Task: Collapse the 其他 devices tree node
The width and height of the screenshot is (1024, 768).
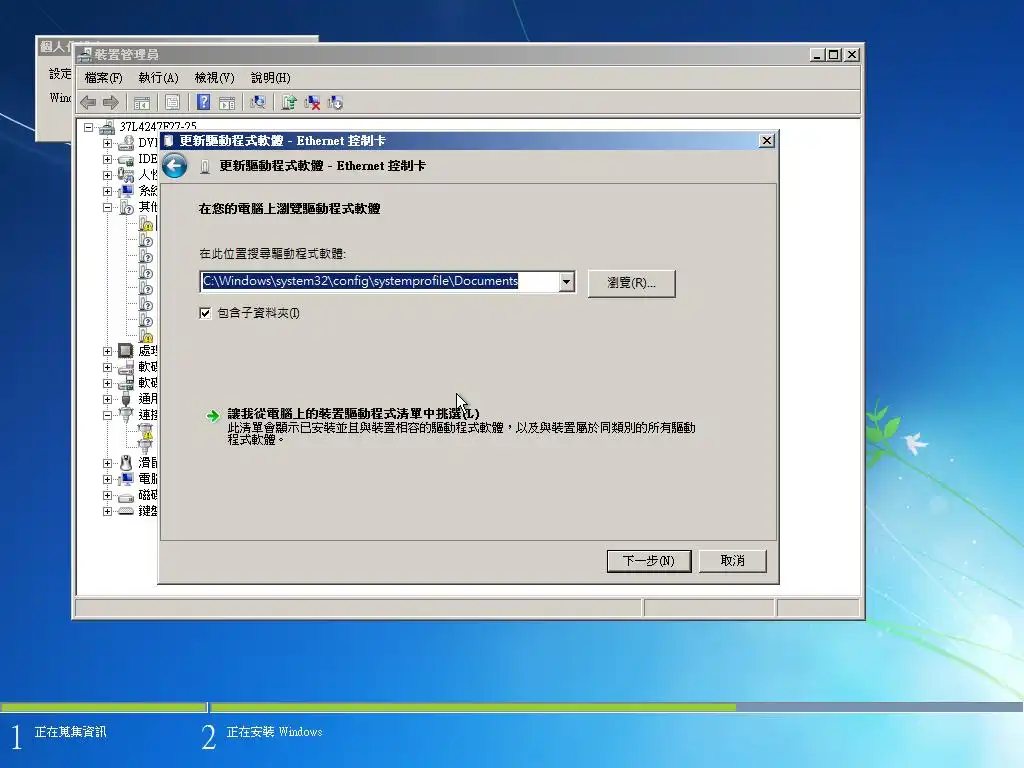Action: tap(108, 208)
